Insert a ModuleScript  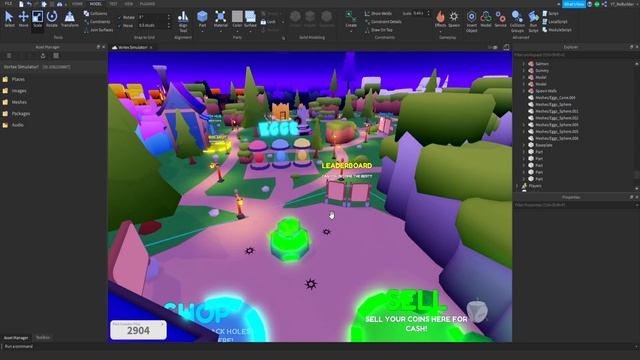pos(557,30)
